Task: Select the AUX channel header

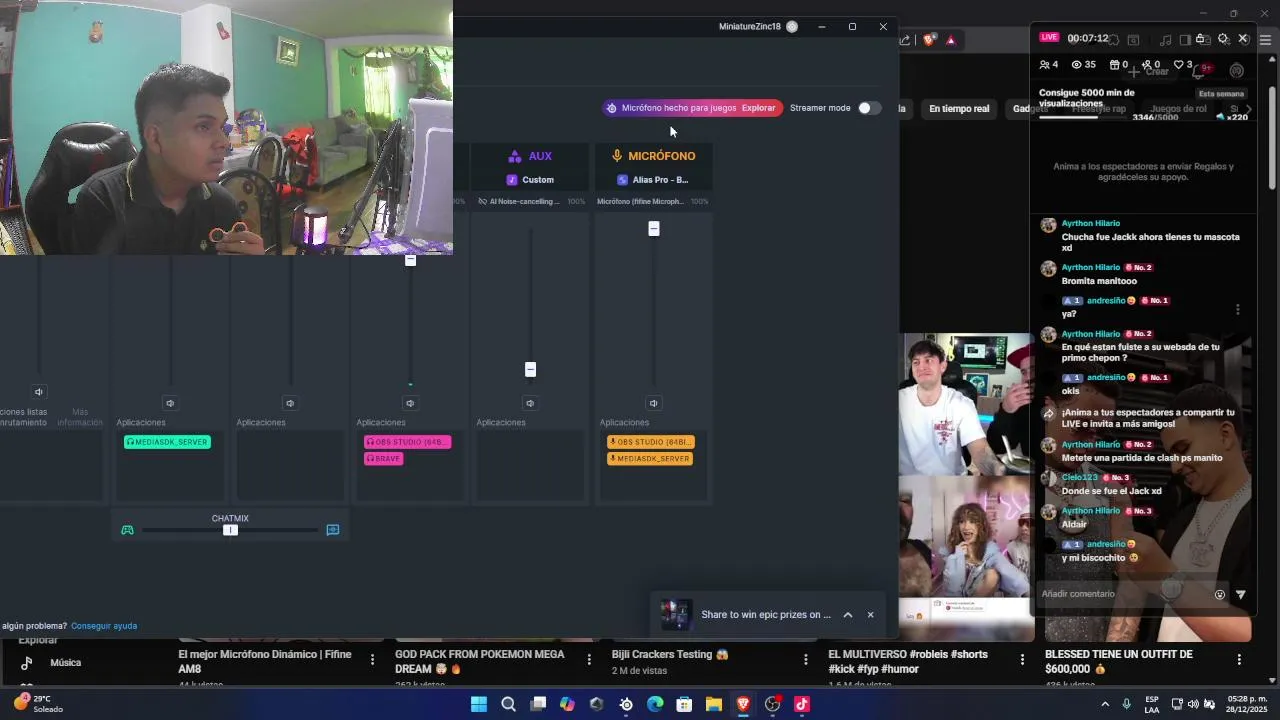Action: 530,156
